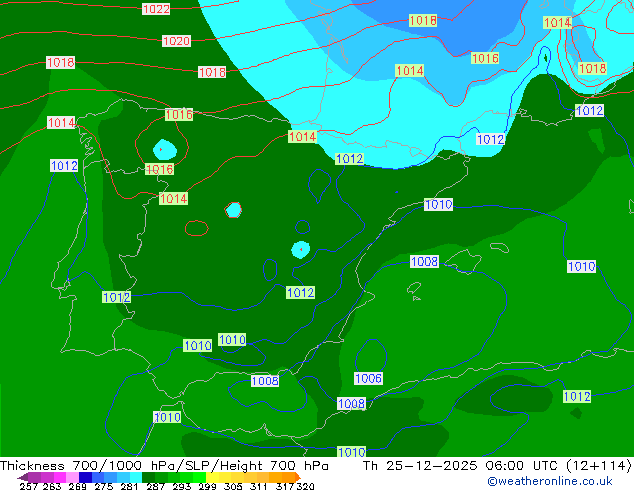Pick the bright magenta legend swatch
This screenshot has height=490, width=634.
tap(60, 477)
